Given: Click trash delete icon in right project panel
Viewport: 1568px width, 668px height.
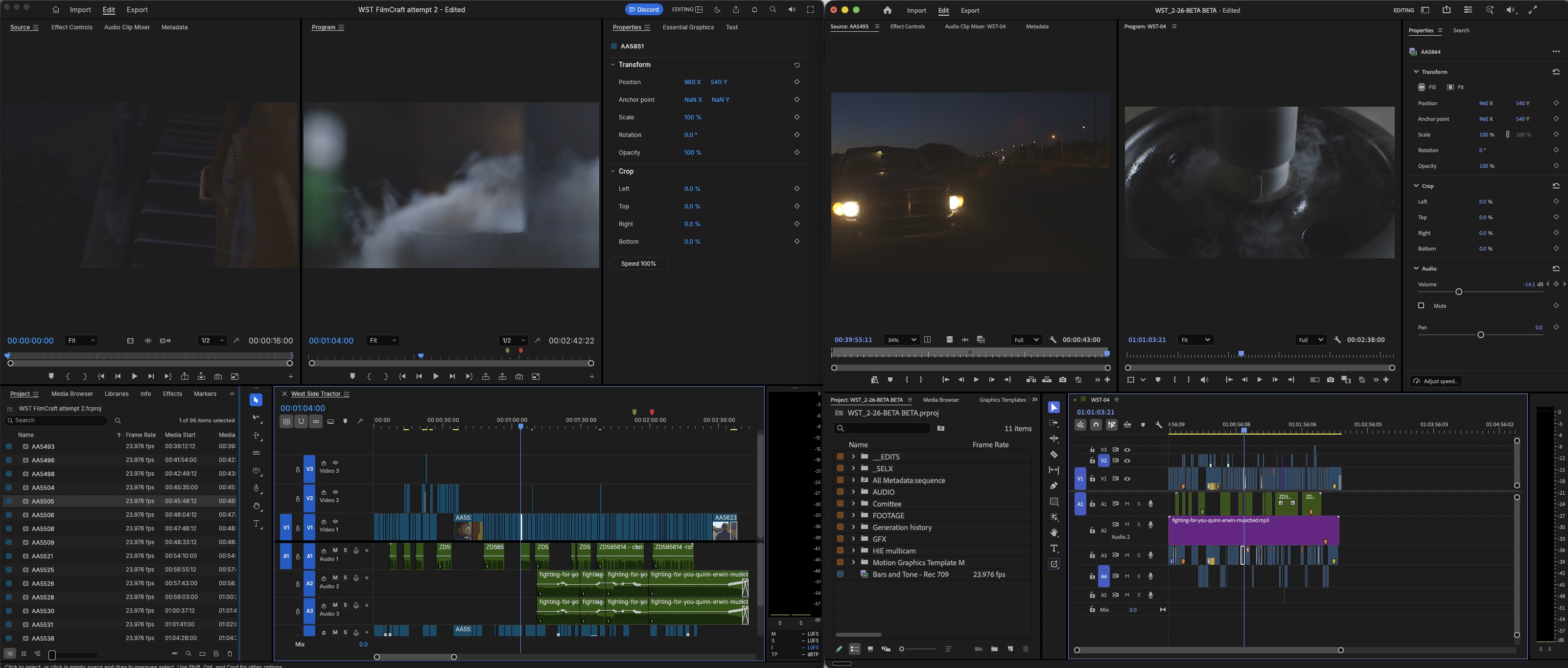Looking at the screenshot, I should tap(1026, 649).
